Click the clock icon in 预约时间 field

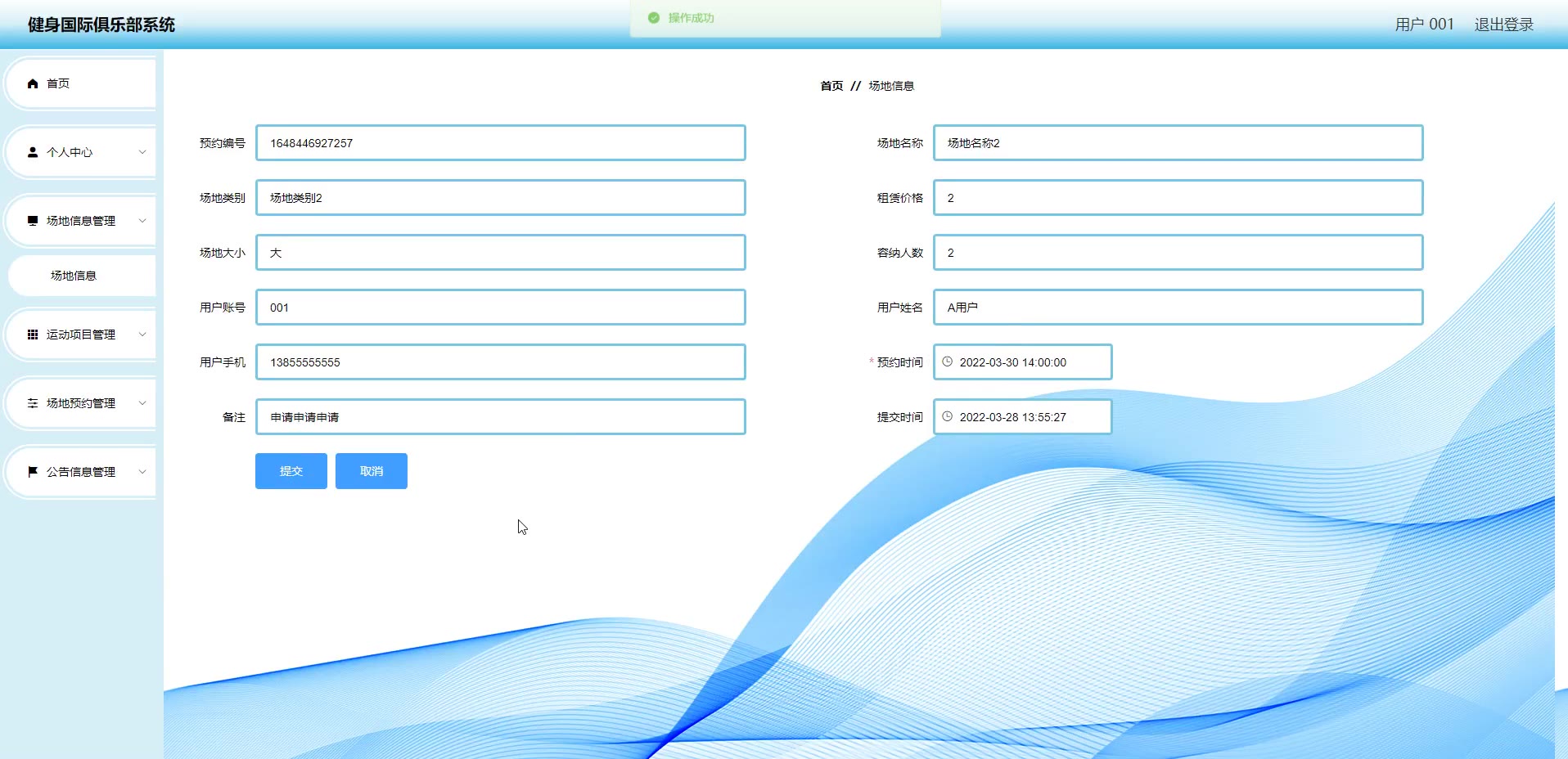point(948,362)
